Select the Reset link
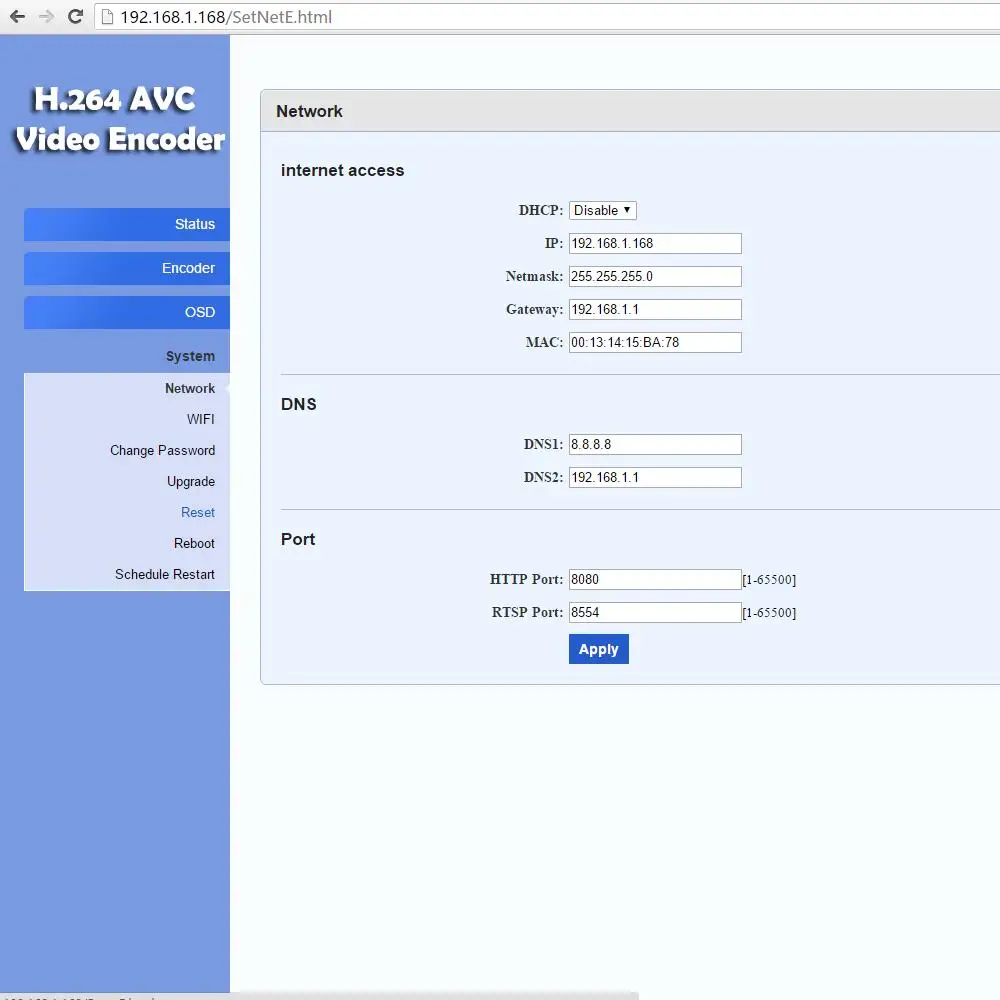The height and width of the screenshot is (1000, 1000). [198, 512]
